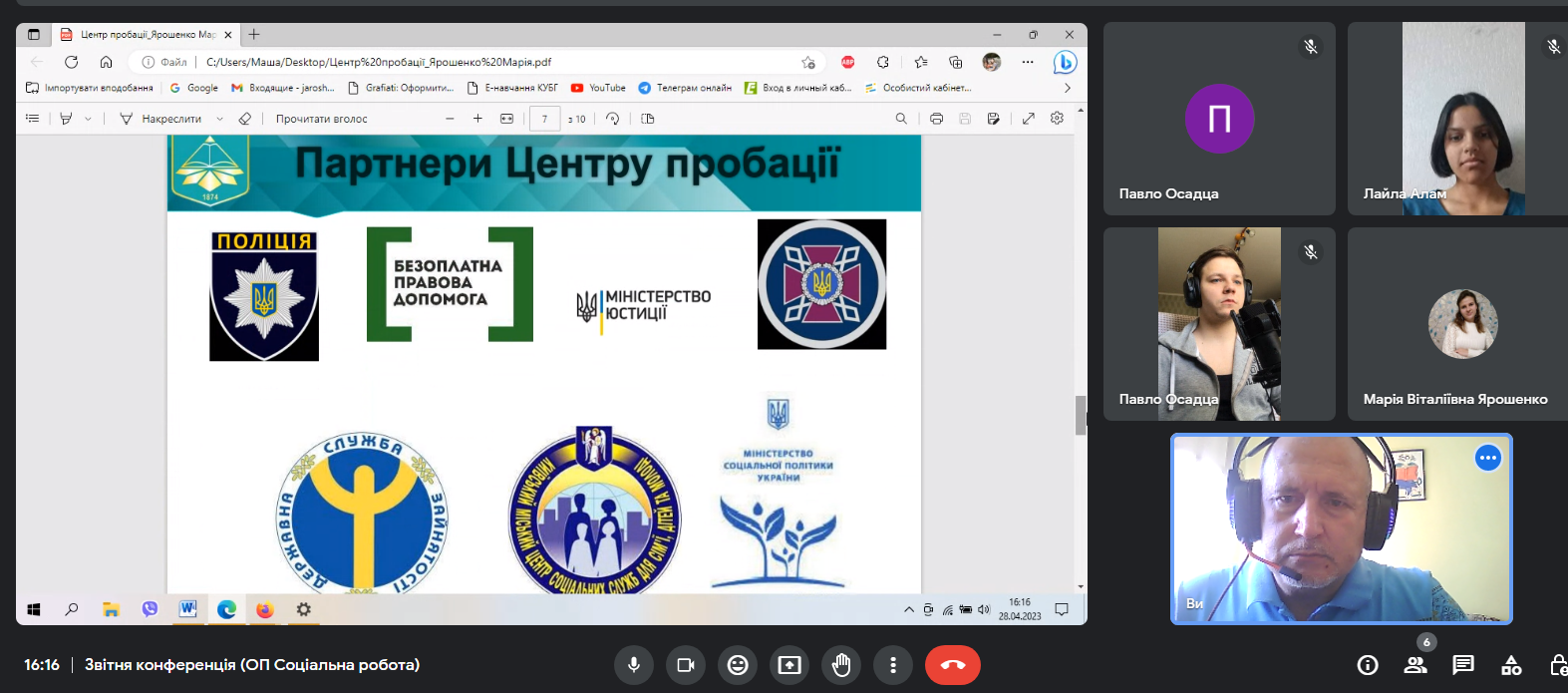
Task: Select the PDF highlight tool
Action: point(66,119)
